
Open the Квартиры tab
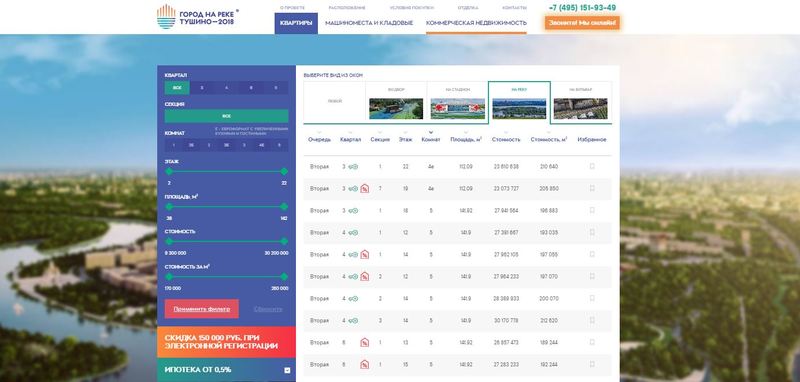click(x=296, y=23)
